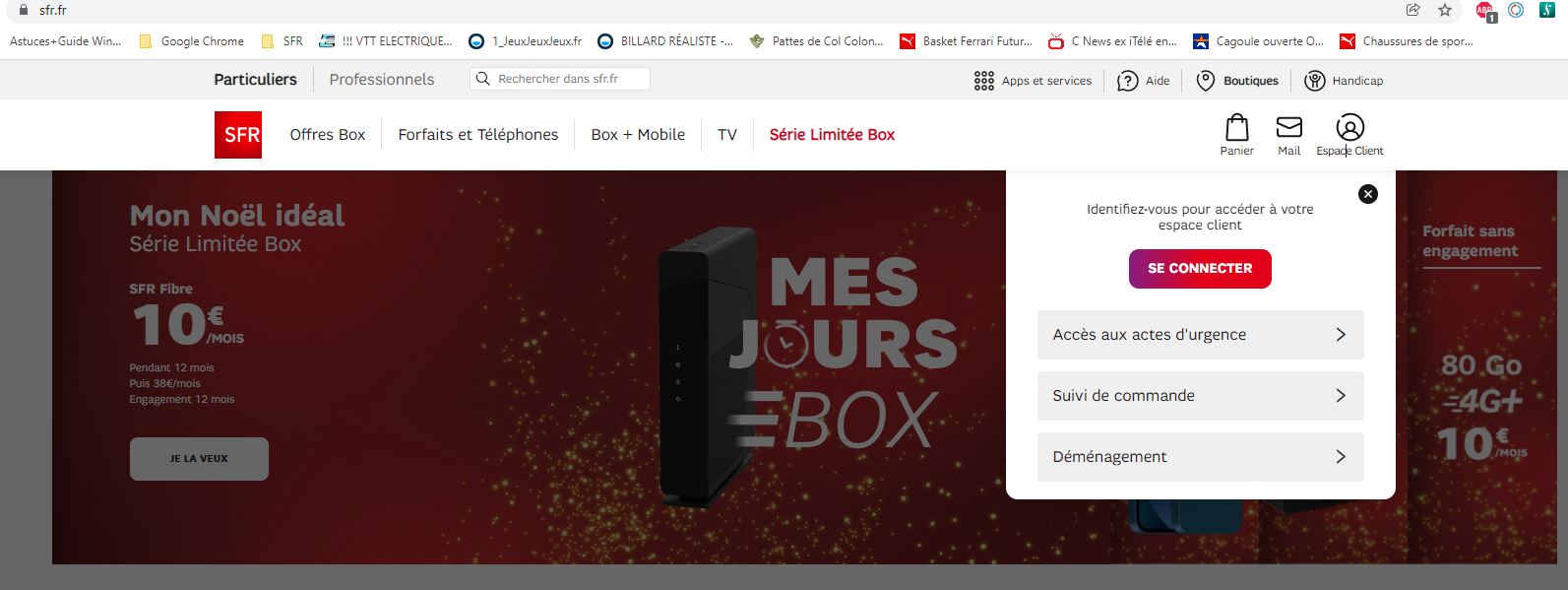
Task: Open Forfaits et Téléphones menu
Action: 478,135
